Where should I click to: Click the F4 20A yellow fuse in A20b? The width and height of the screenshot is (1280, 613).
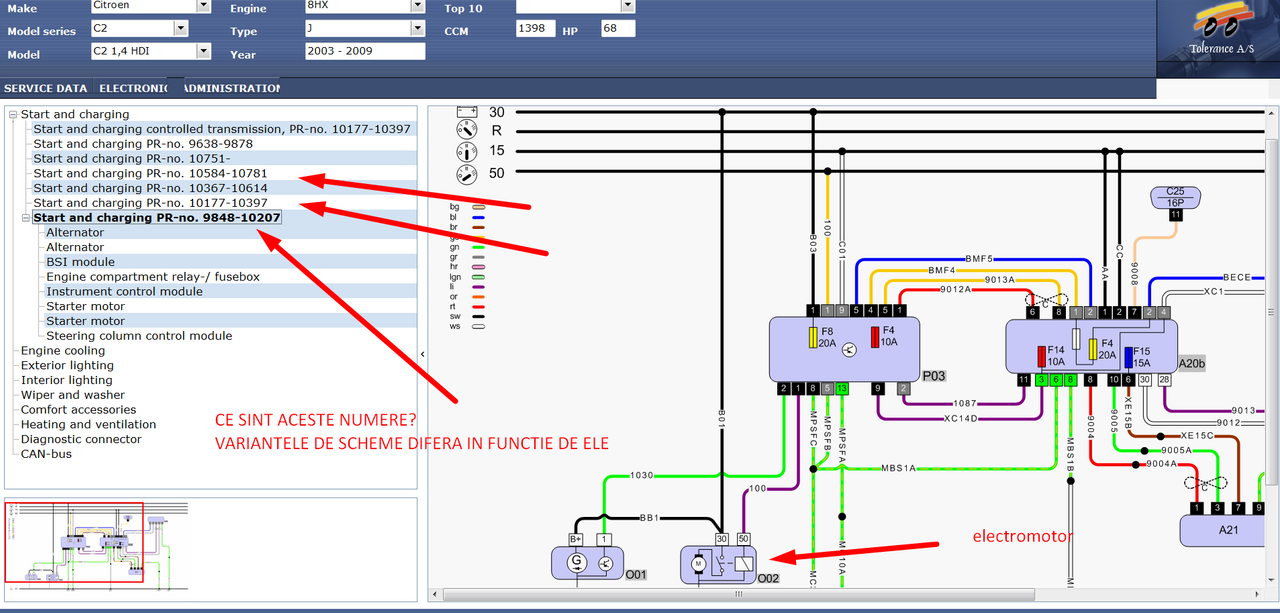(x=1093, y=350)
